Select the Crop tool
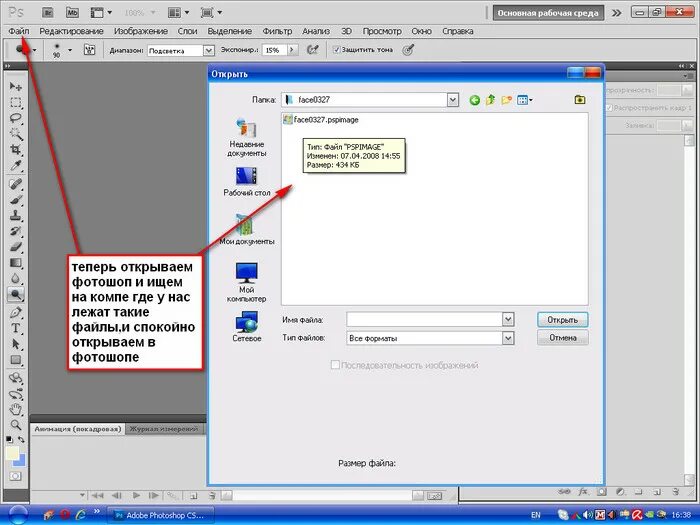The height and width of the screenshot is (525, 700). pos(16,150)
